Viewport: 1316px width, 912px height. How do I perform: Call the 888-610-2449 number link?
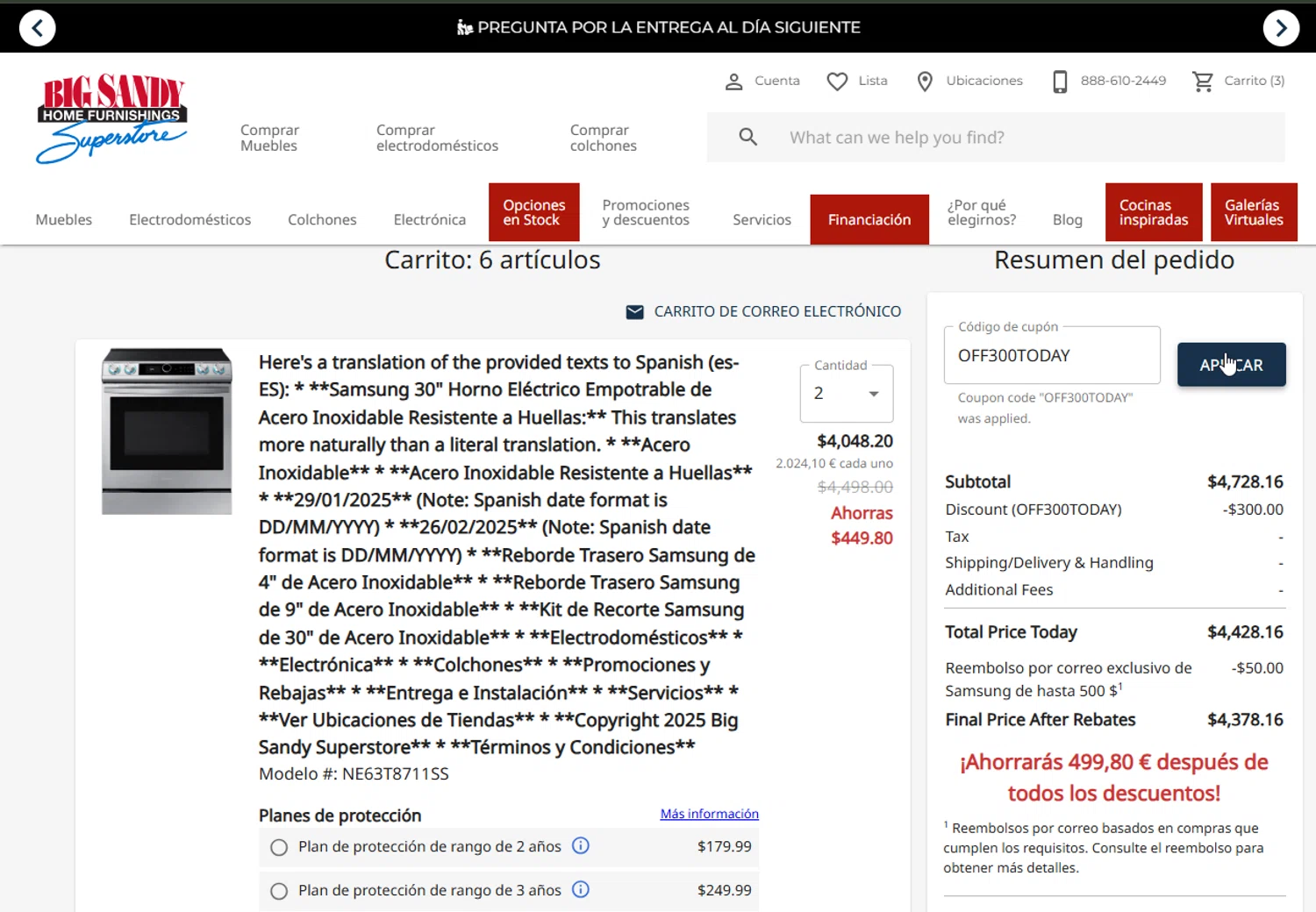1123,81
